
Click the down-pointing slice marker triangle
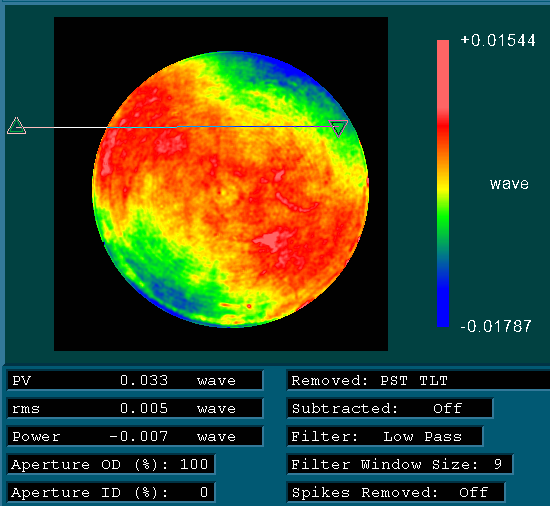pyautogui.click(x=338, y=128)
